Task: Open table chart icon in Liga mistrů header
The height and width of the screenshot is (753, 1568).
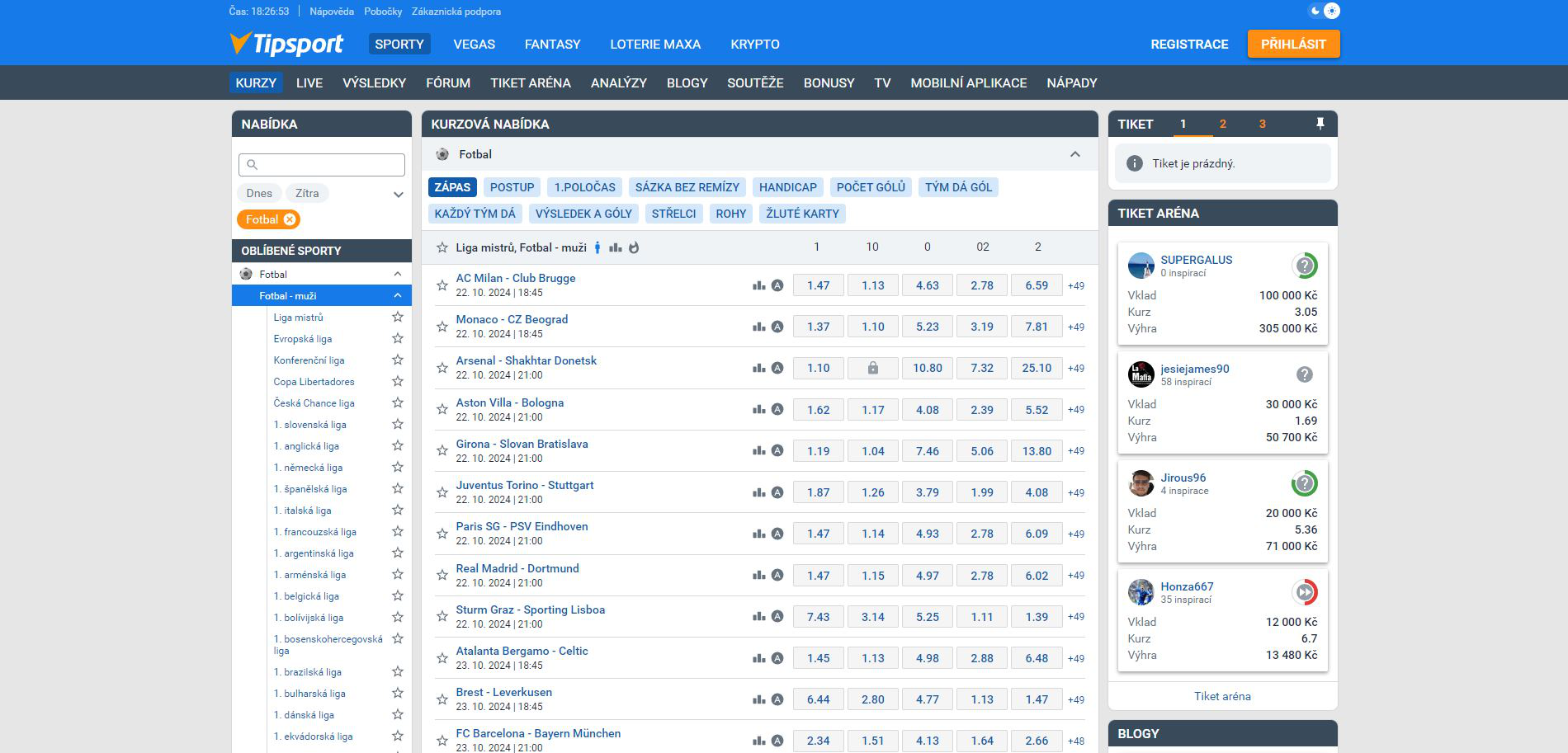Action: point(616,247)
